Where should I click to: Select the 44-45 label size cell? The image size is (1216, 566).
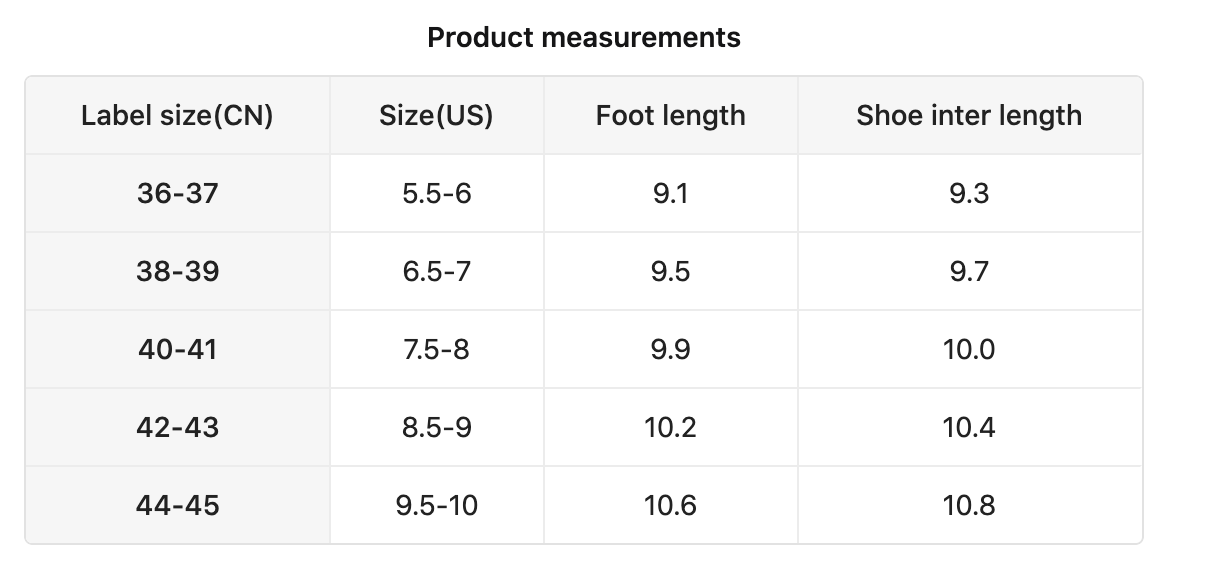pos(177,505)
